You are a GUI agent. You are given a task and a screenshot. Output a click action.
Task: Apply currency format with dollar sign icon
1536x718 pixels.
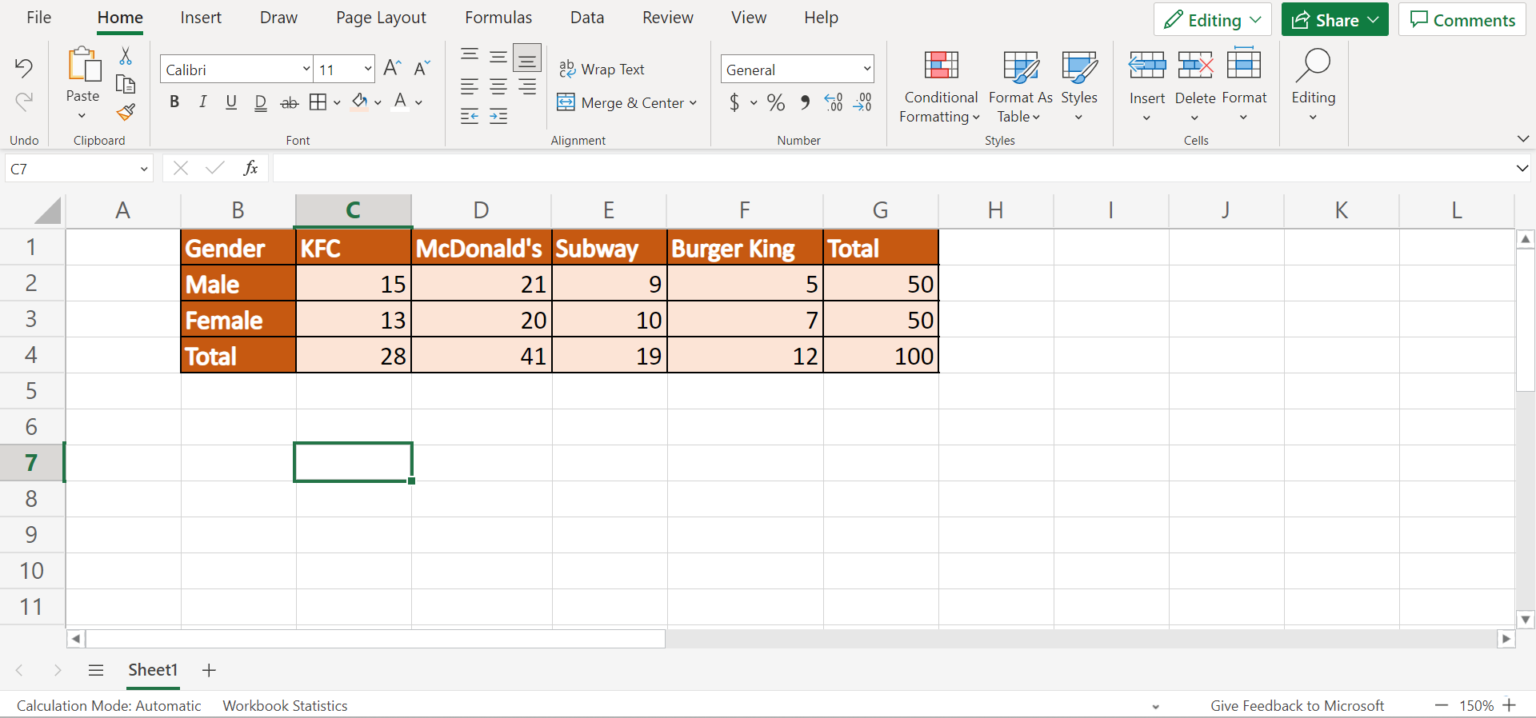tap(736, 102)
